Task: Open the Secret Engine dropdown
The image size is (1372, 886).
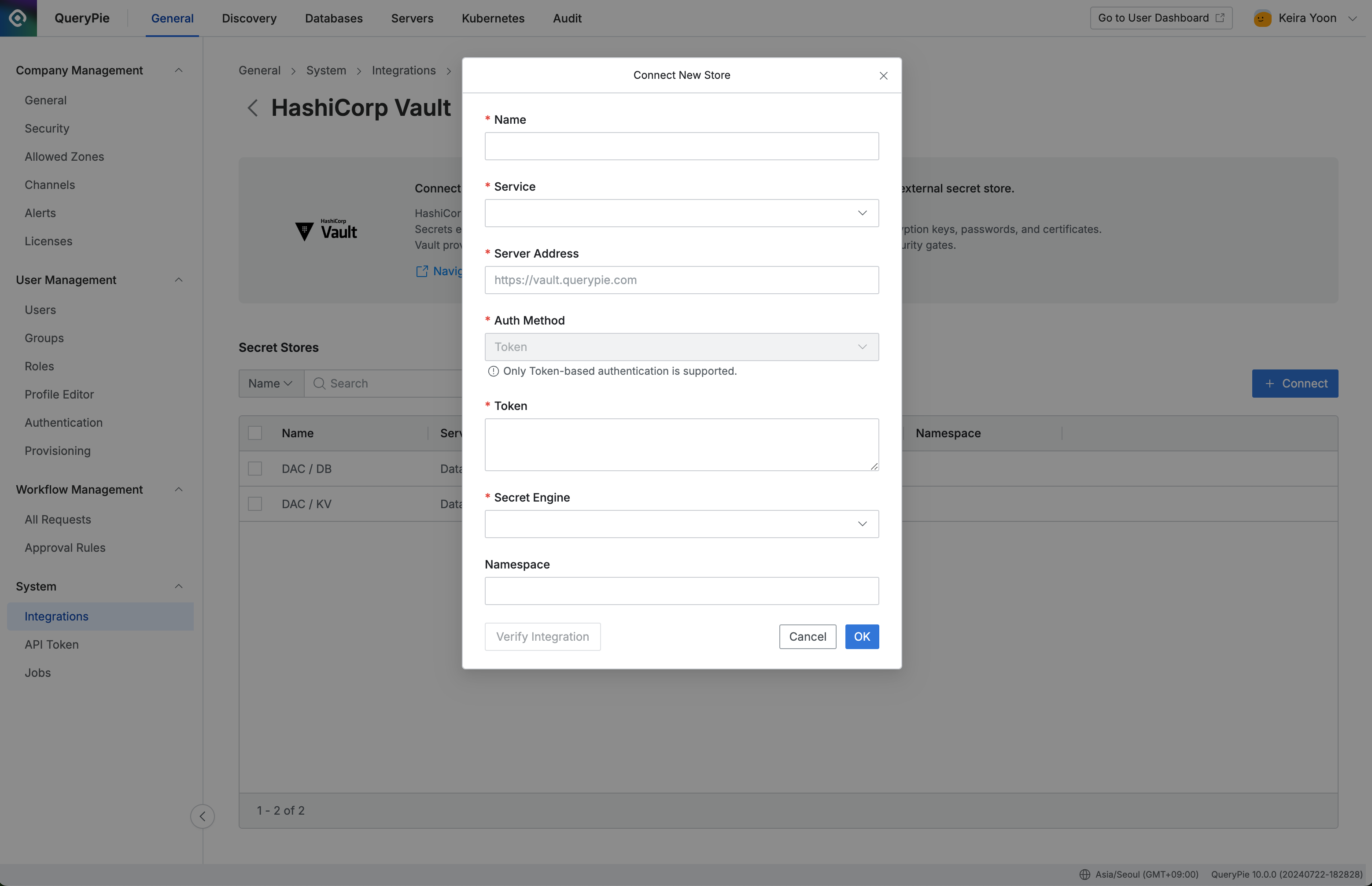Action: [682, 524]
